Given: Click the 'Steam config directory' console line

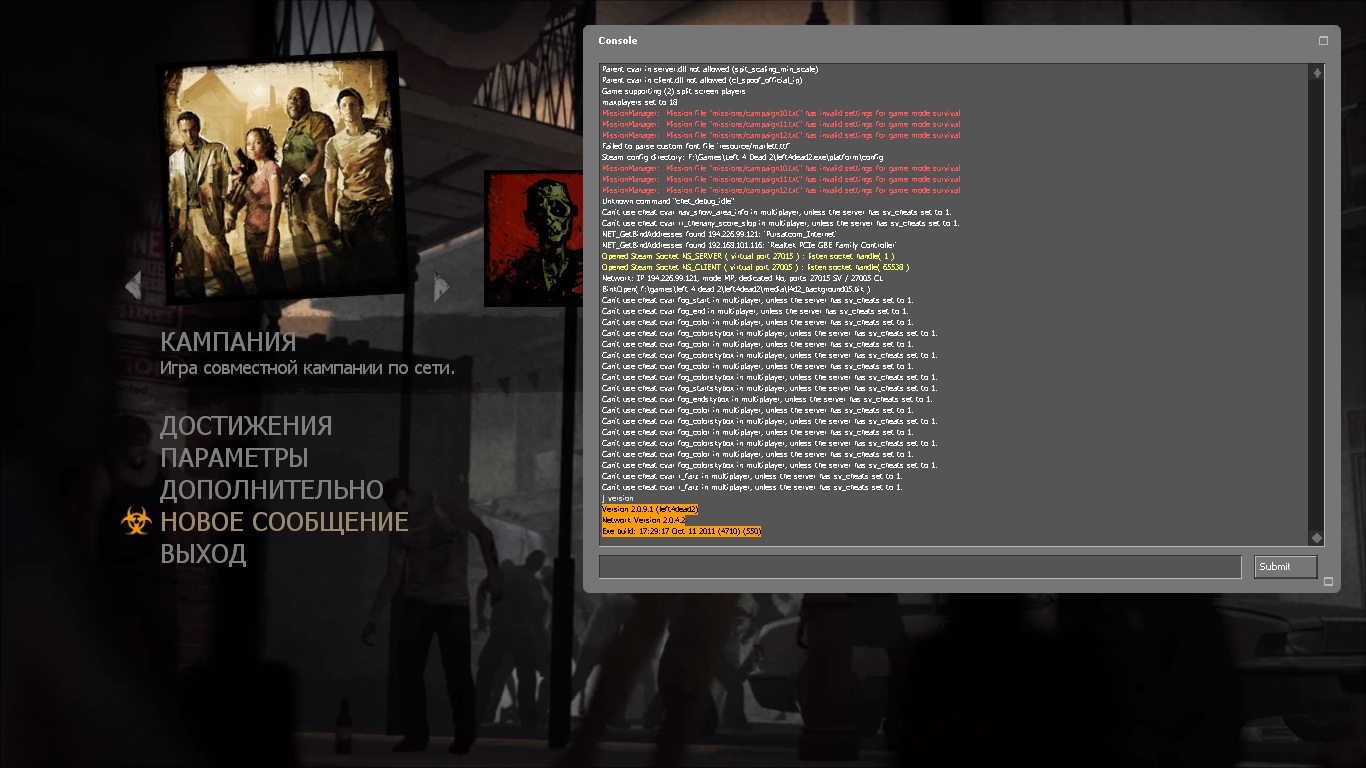Looking at the screenshot, I should (x=743, y=157).
